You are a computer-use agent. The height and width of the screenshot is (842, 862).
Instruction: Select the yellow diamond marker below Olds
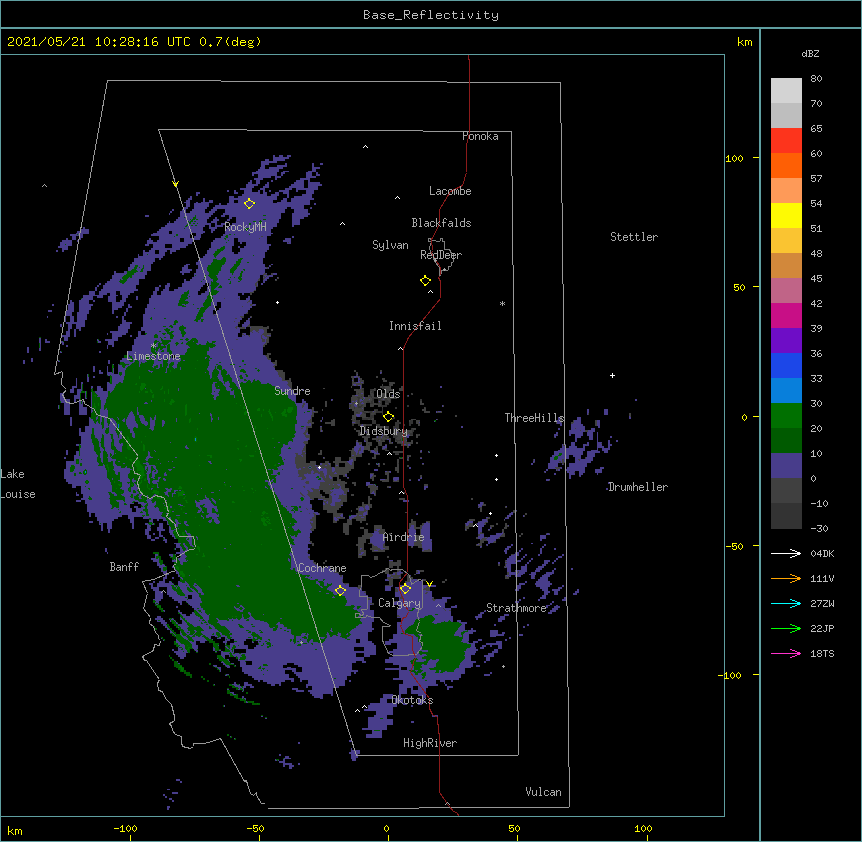(388, 416)
